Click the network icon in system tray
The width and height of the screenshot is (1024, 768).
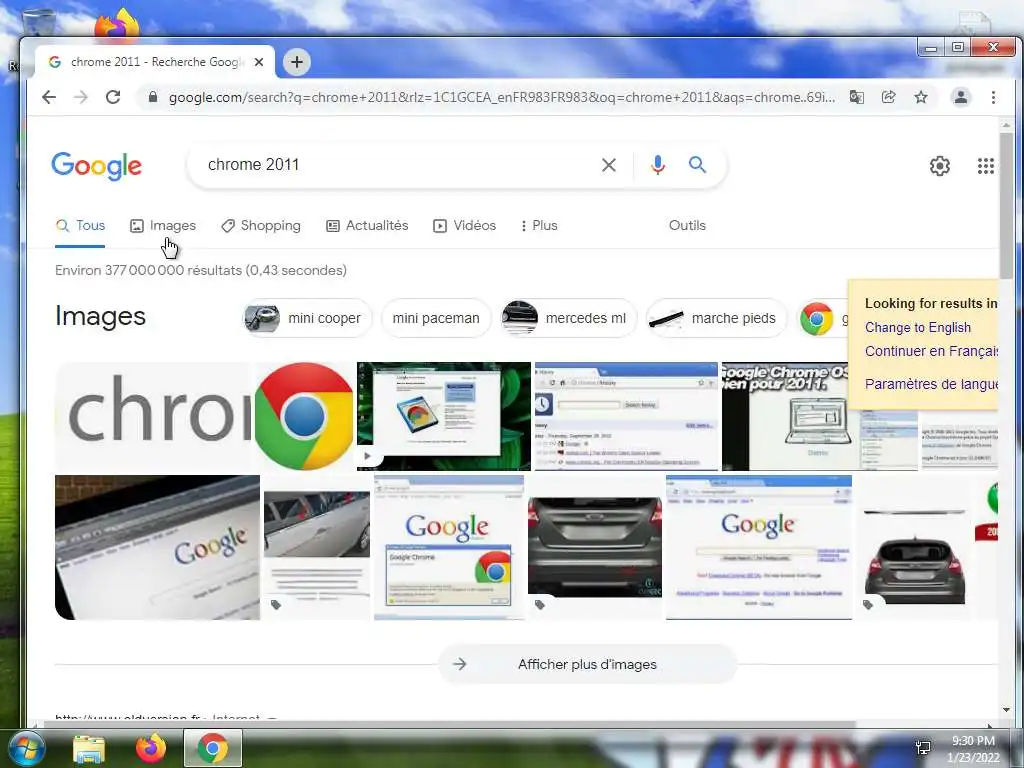pyautogui.click(x=923, y=748)
